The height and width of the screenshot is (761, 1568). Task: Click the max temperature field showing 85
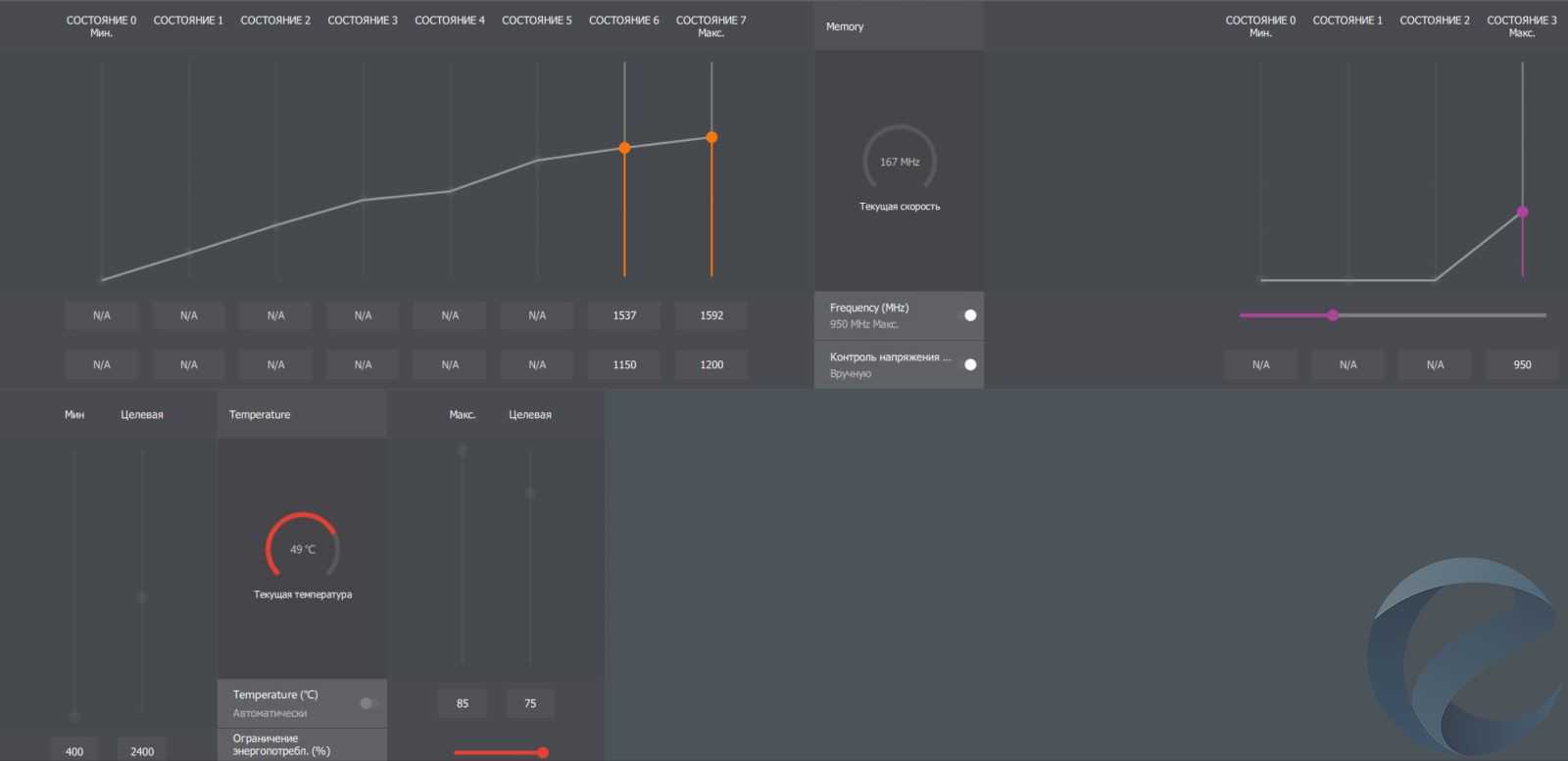463,703
